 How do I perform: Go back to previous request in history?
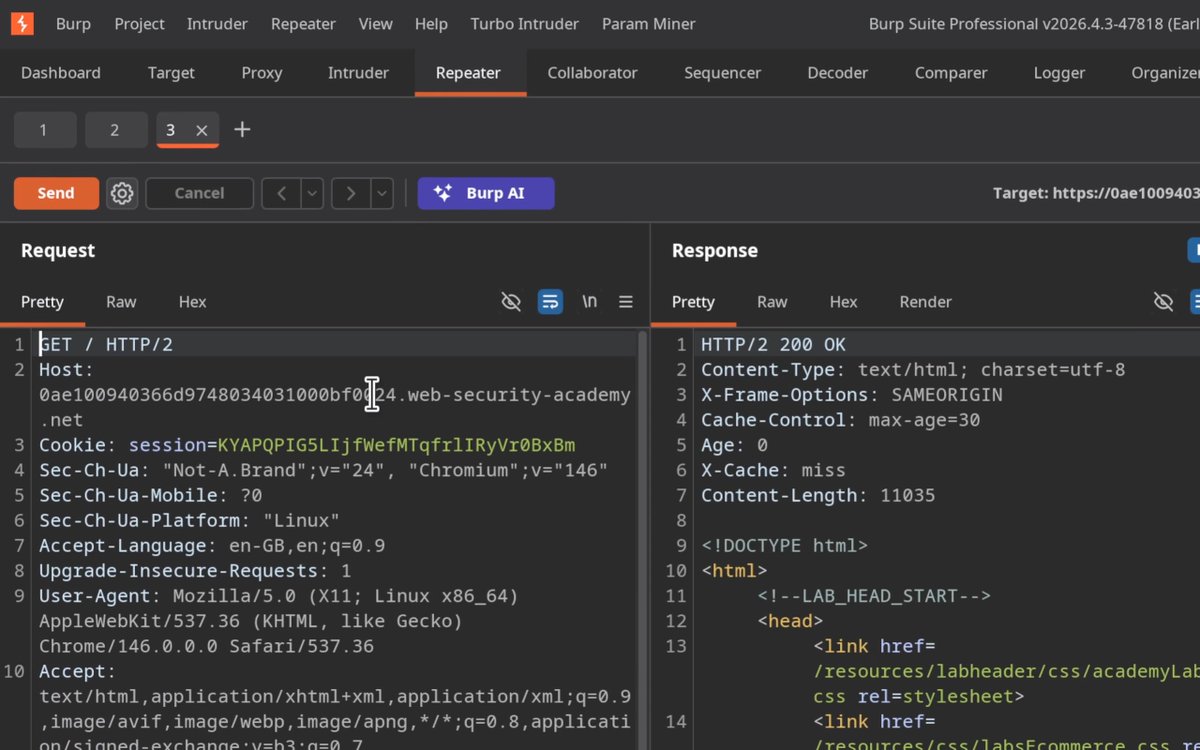click(x=281, y=193)
